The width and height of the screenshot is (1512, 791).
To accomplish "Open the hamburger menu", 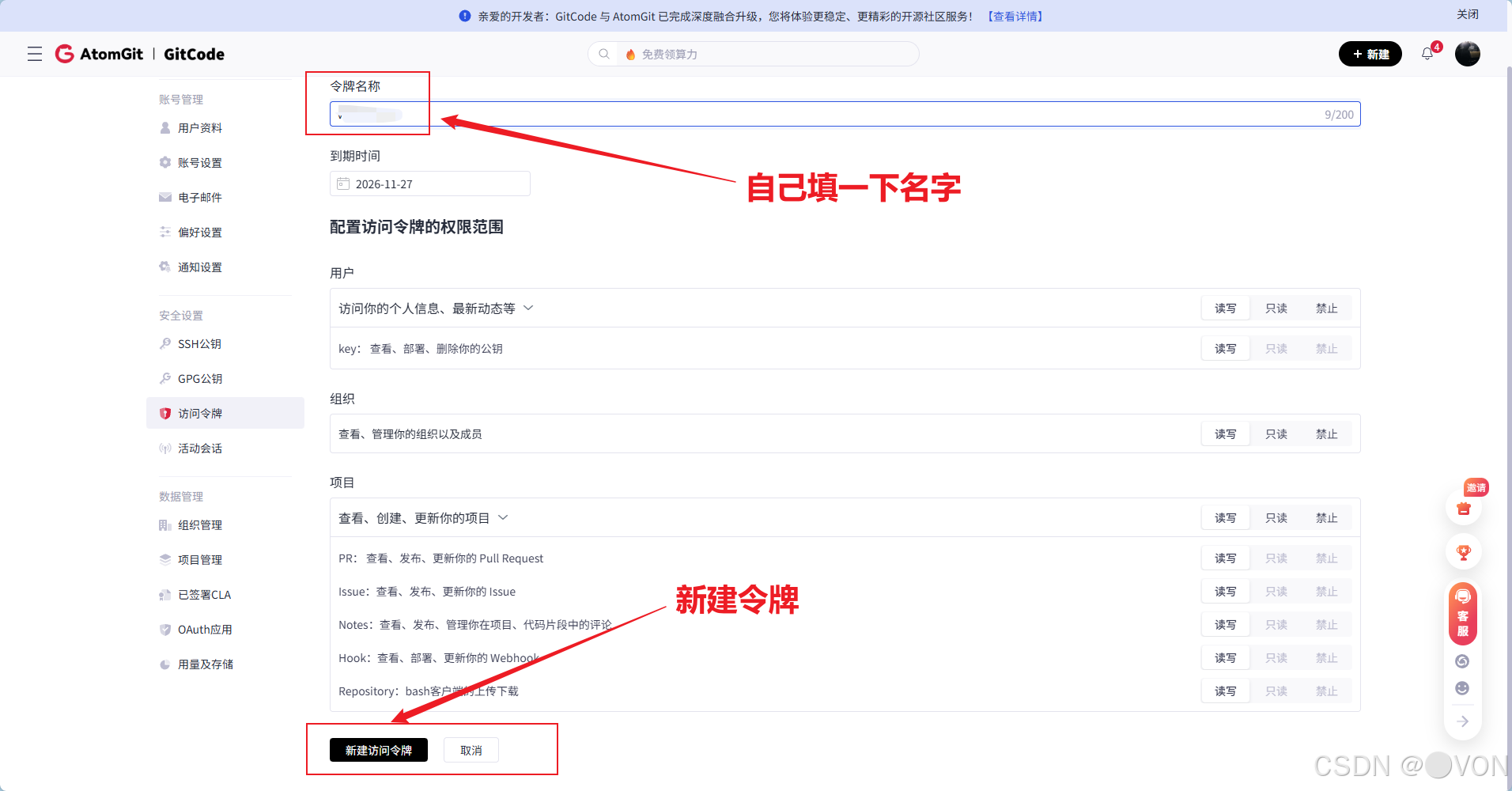I will tap(34, 54).
